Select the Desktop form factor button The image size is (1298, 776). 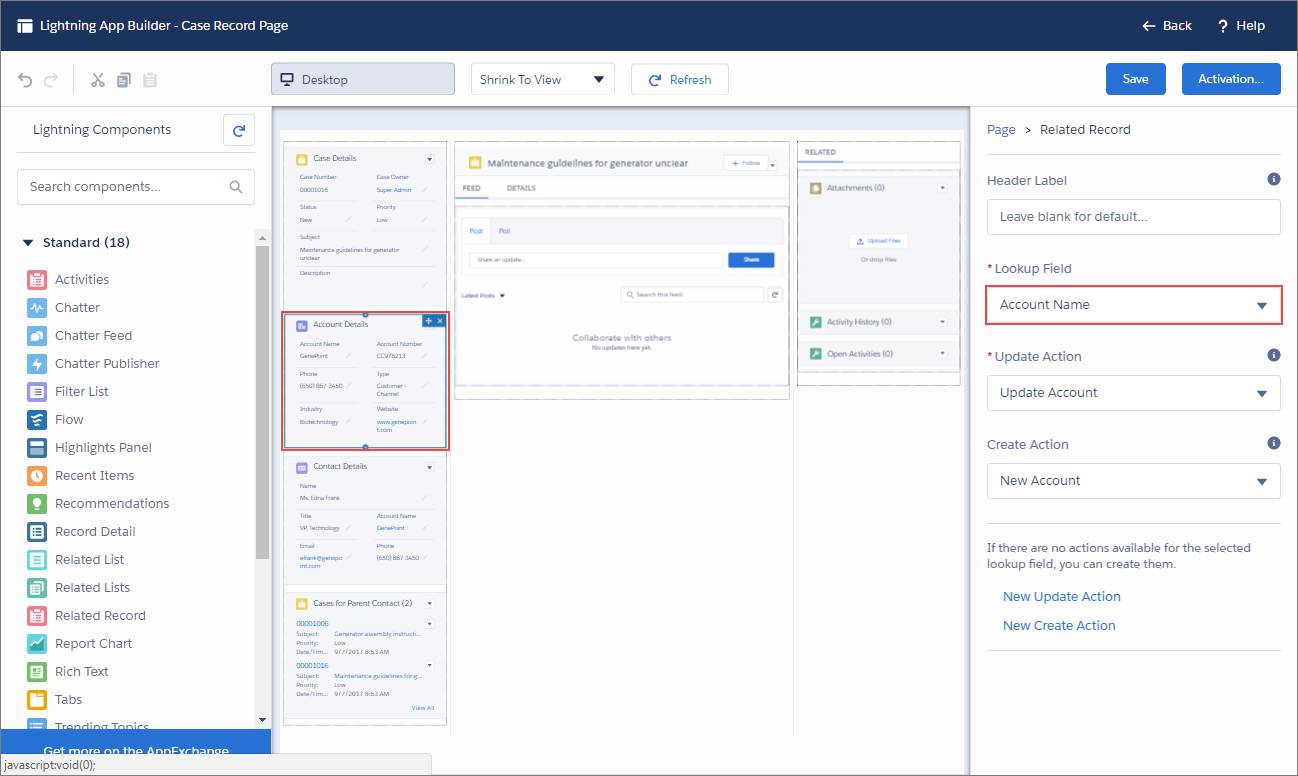[x=363, y=80]
